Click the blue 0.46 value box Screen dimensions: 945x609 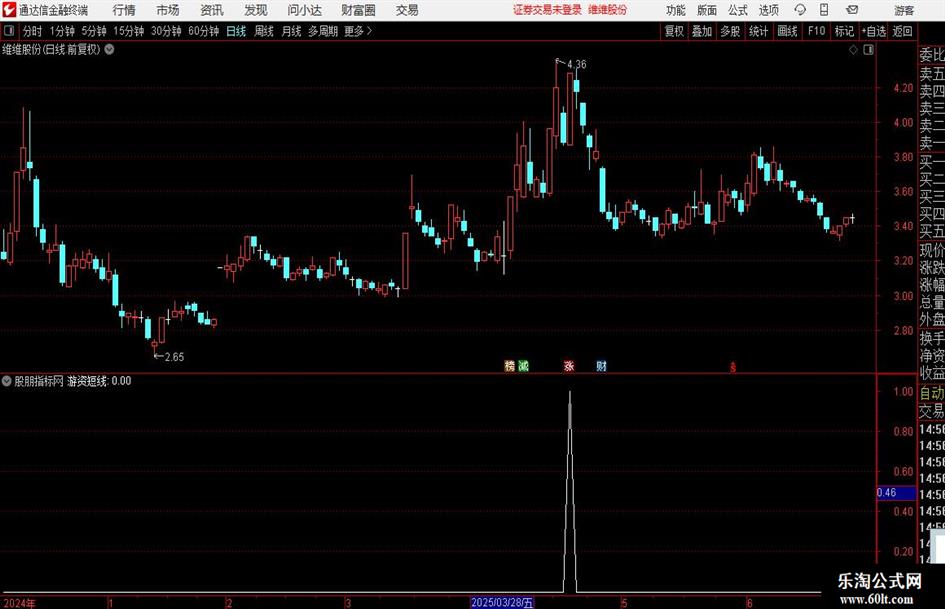(x=896, y=493)
